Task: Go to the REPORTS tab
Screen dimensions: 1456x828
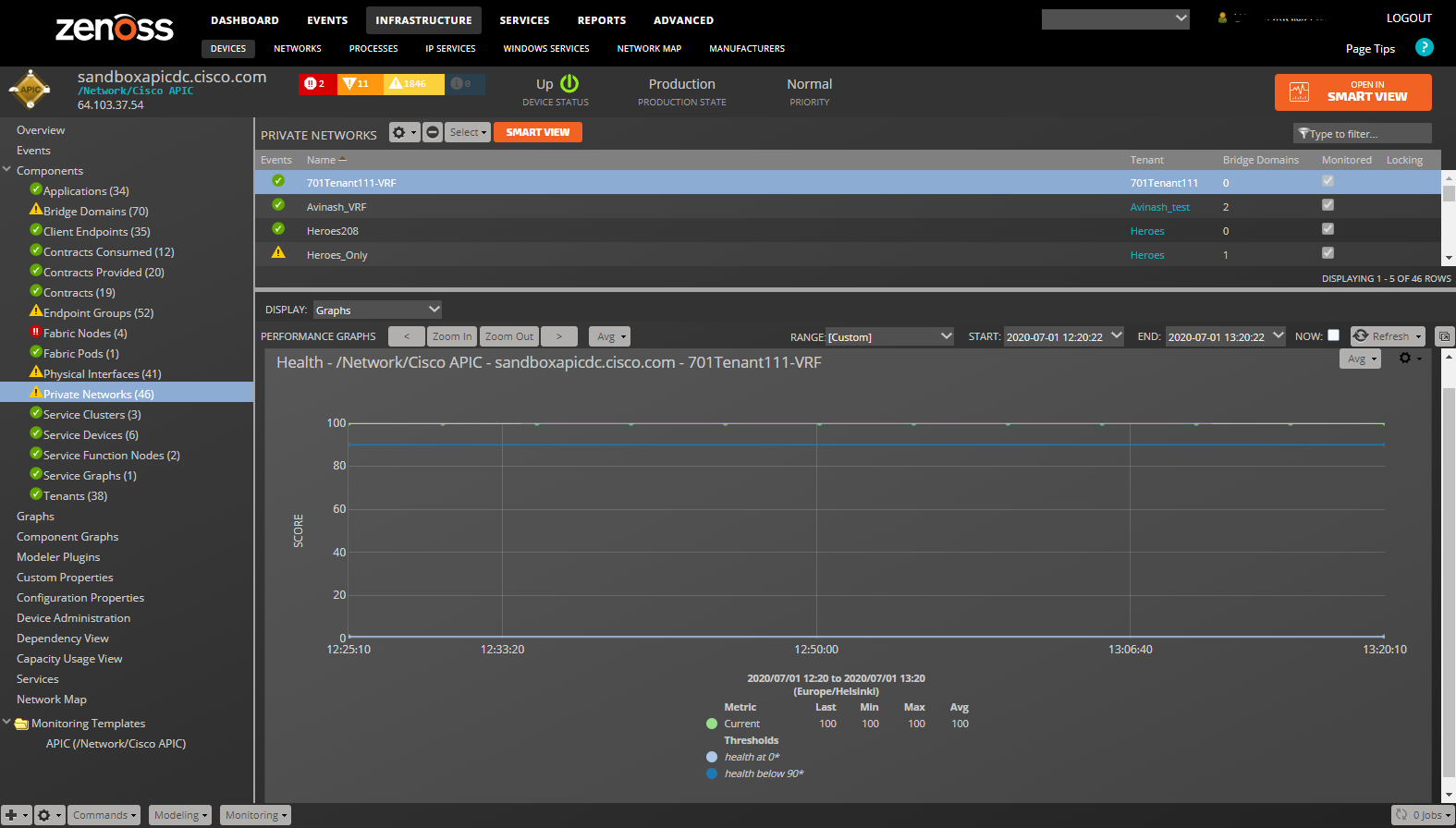Action: [x=602, y=20]
